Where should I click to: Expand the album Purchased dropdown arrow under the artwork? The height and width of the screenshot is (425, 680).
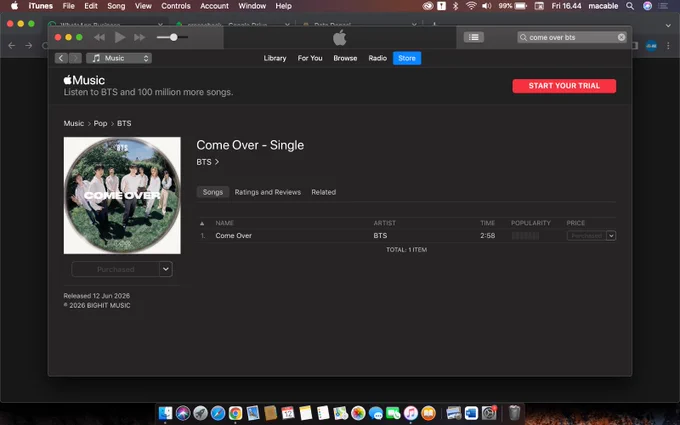[166, 269]
